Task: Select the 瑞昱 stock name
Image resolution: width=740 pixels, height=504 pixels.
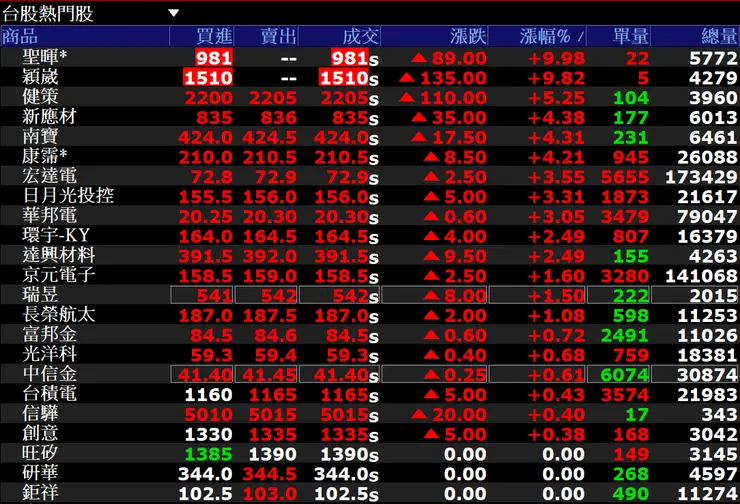Action: coord(40,295)
